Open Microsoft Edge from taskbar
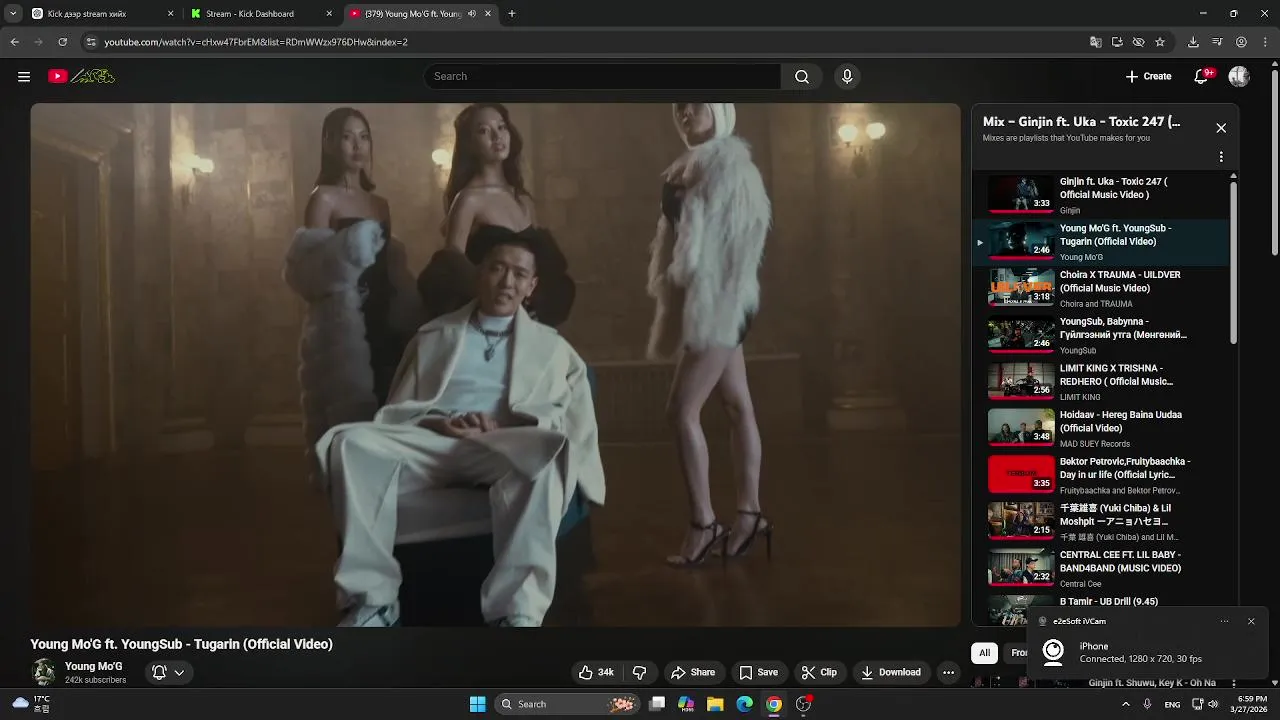This screenshot has height=720, width=1280. (x=744, y=704)
